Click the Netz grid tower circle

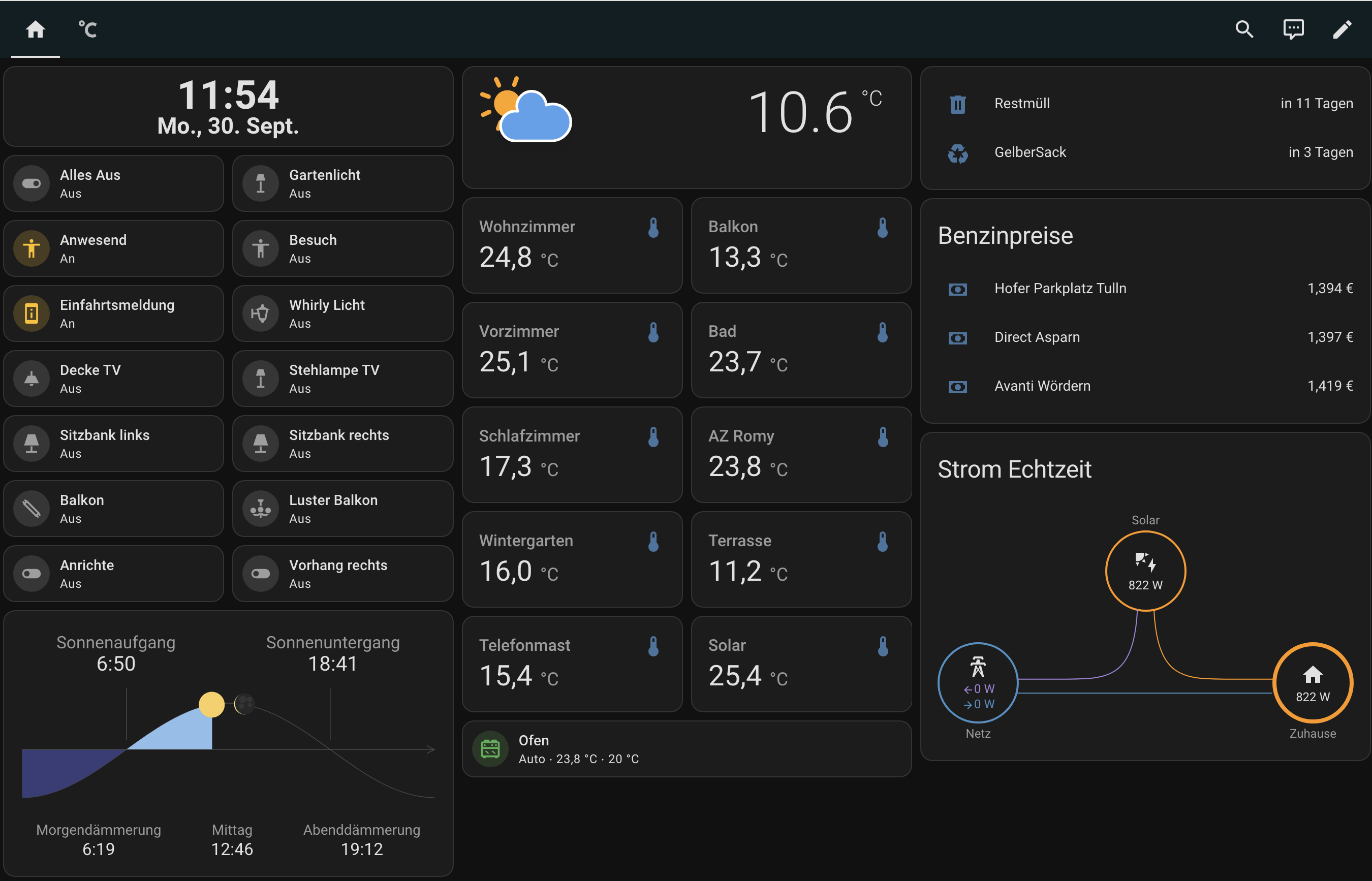tap(978, 682)
